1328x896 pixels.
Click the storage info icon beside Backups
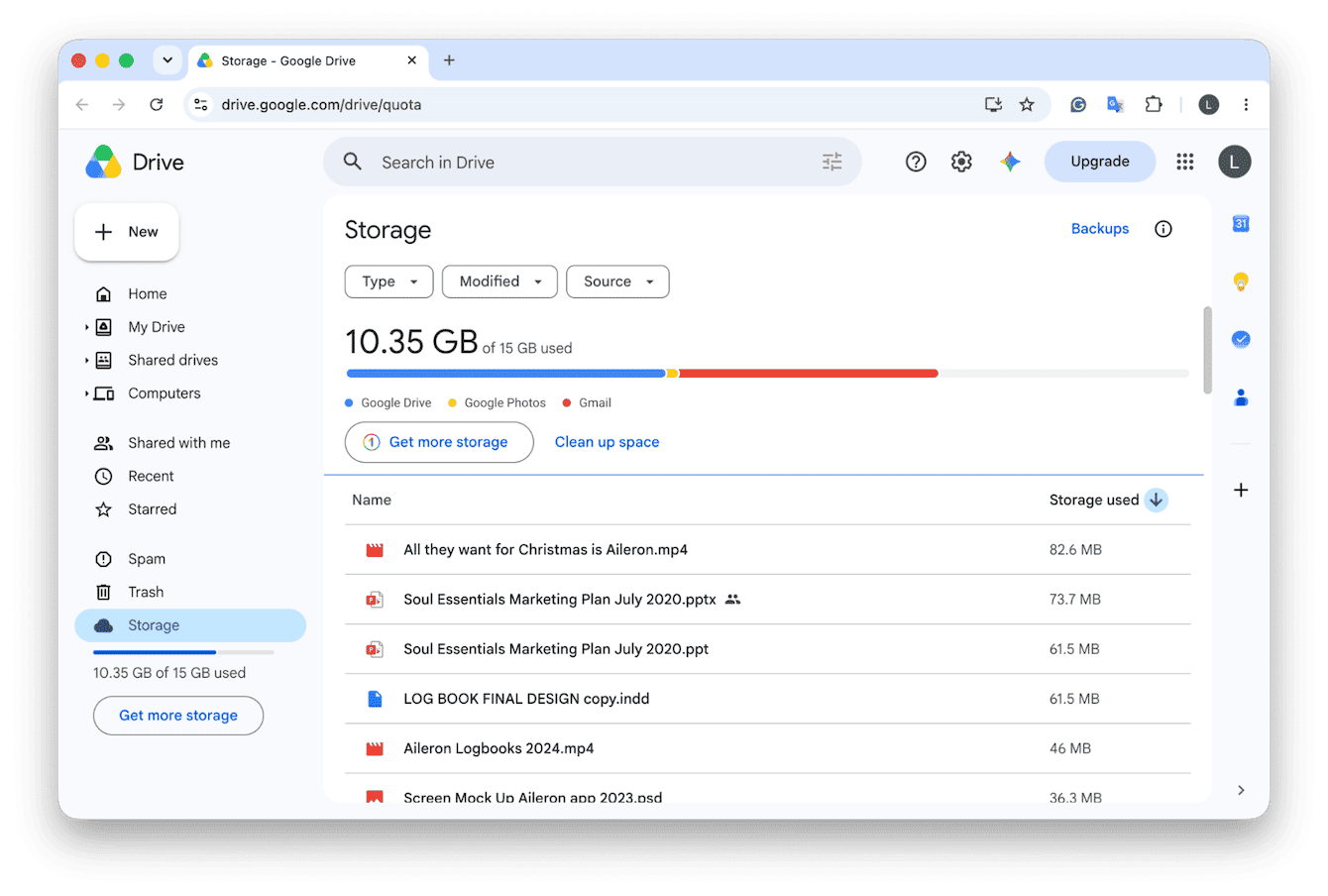click(1163, 229)
